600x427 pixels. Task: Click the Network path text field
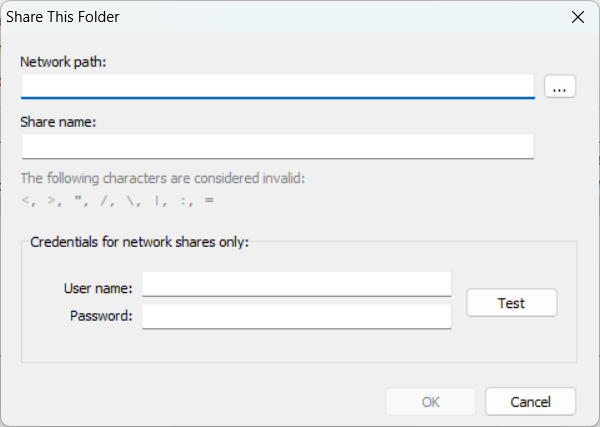point(277,87)
